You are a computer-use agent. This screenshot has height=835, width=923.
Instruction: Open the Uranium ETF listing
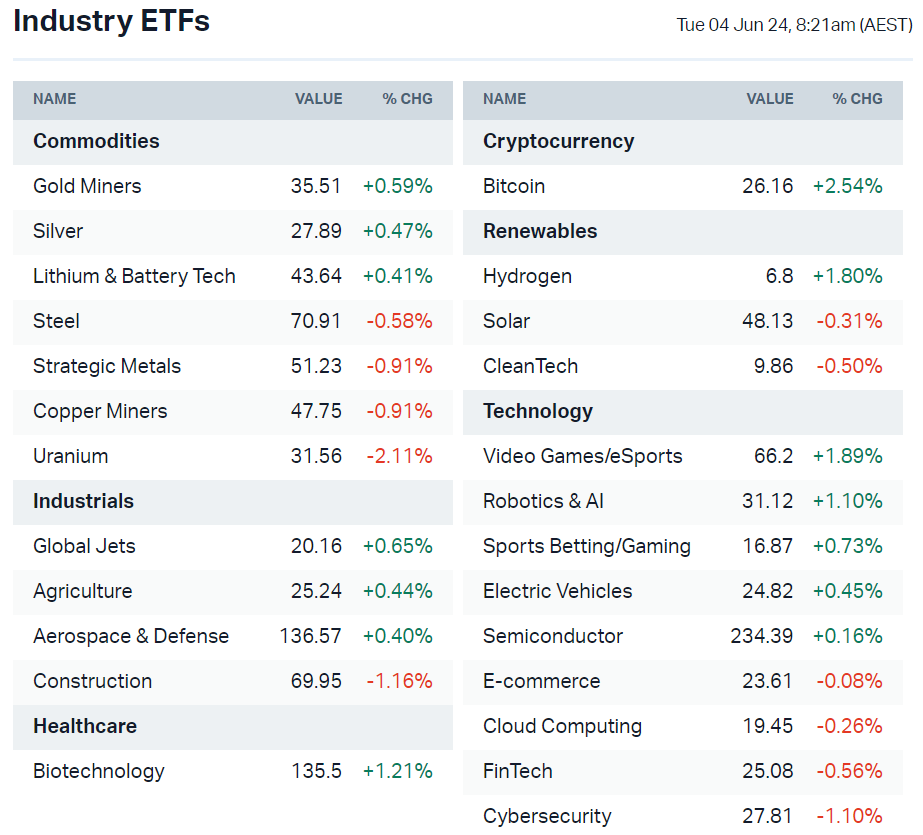(x=70, y=456)
